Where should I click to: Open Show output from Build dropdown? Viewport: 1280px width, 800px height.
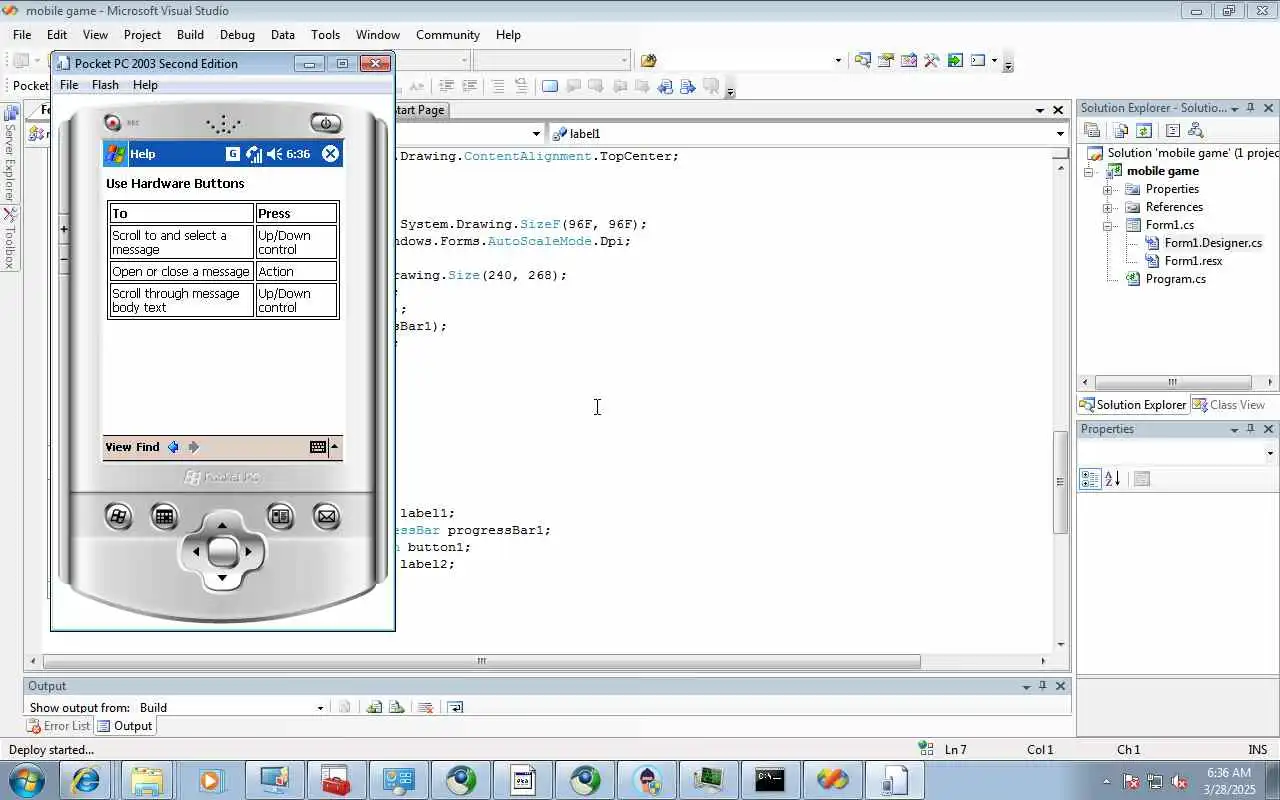320,707
